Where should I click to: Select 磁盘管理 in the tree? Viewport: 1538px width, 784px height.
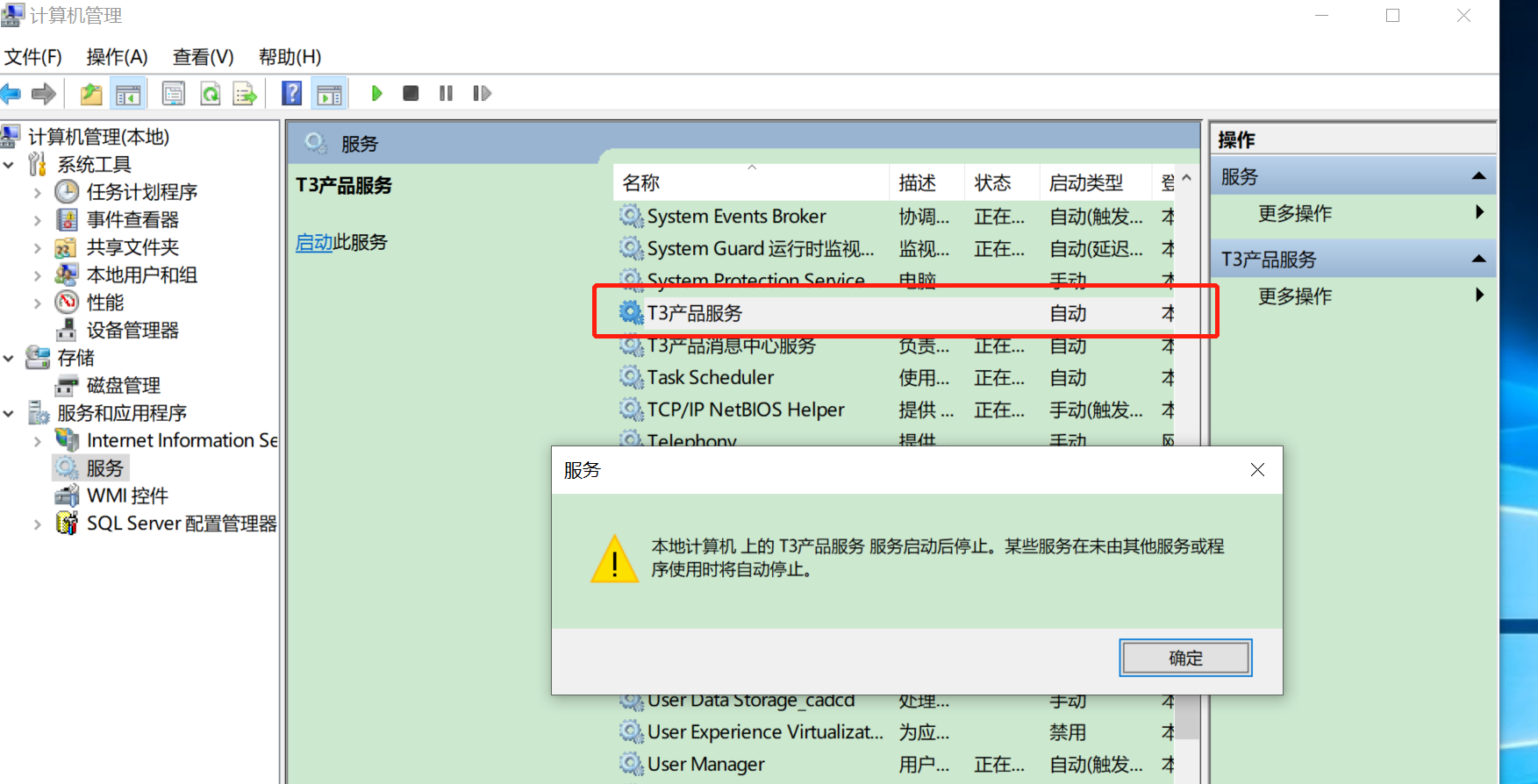click(123, 385)
